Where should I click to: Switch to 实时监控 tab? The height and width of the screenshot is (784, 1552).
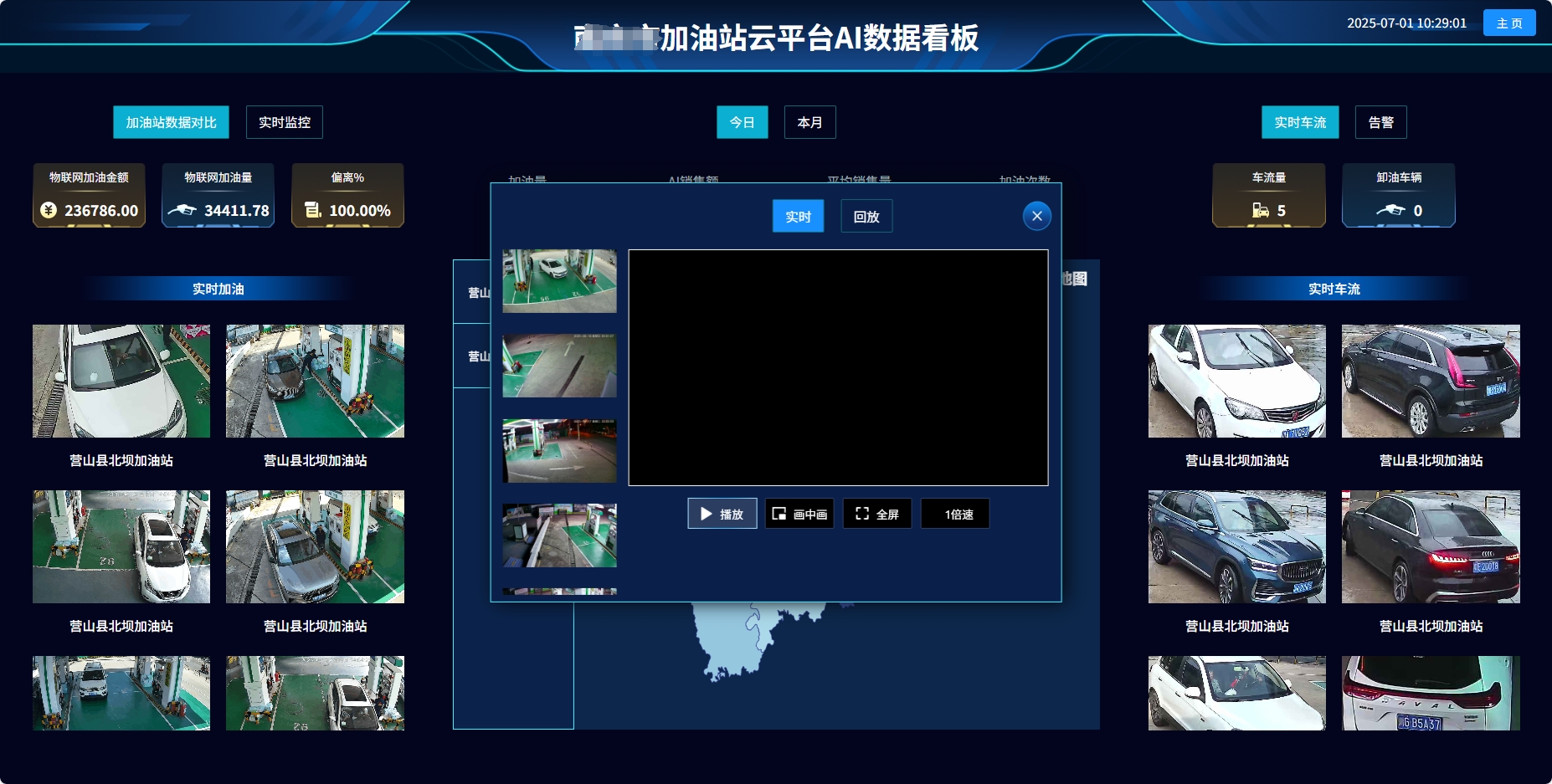click(285, 122)
